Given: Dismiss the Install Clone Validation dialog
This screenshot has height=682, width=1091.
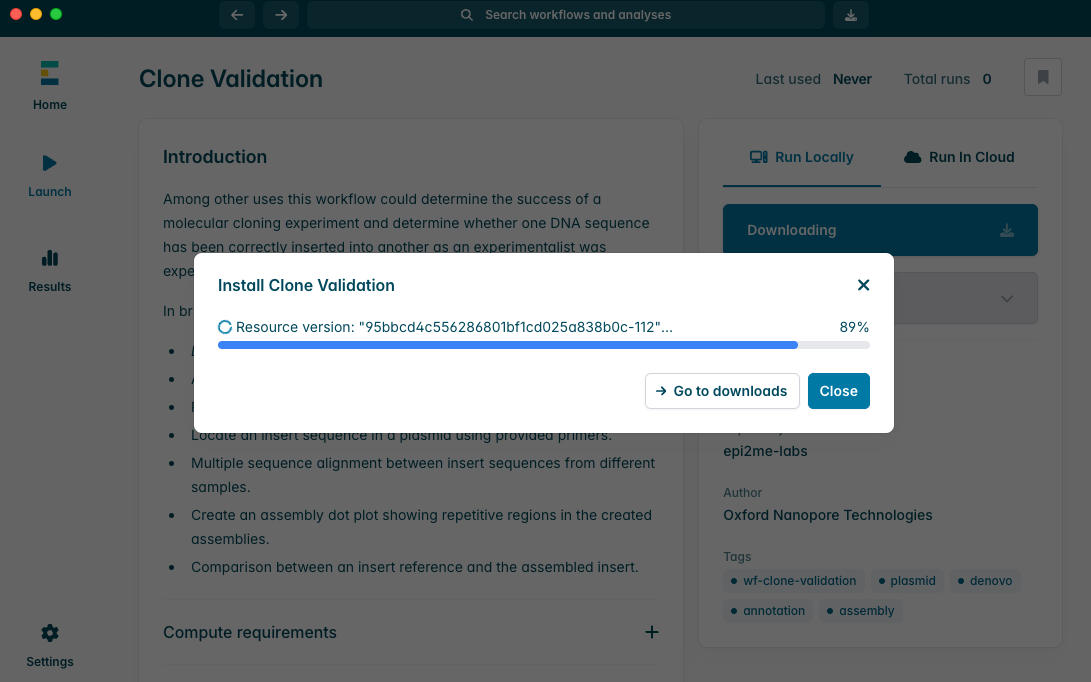Looking at the screenshot, I should [x=863, y=285].
